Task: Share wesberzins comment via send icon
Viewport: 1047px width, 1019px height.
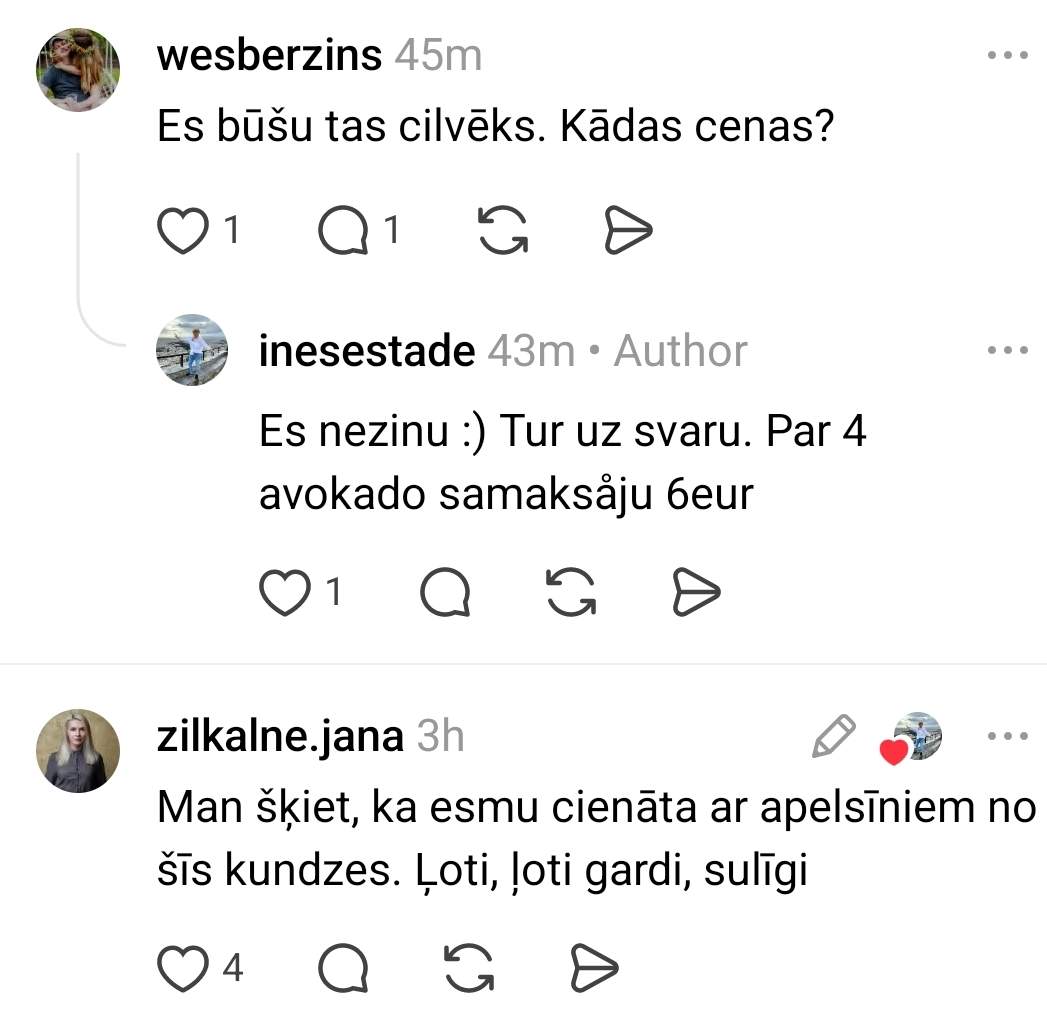Action: coord(629,232)
